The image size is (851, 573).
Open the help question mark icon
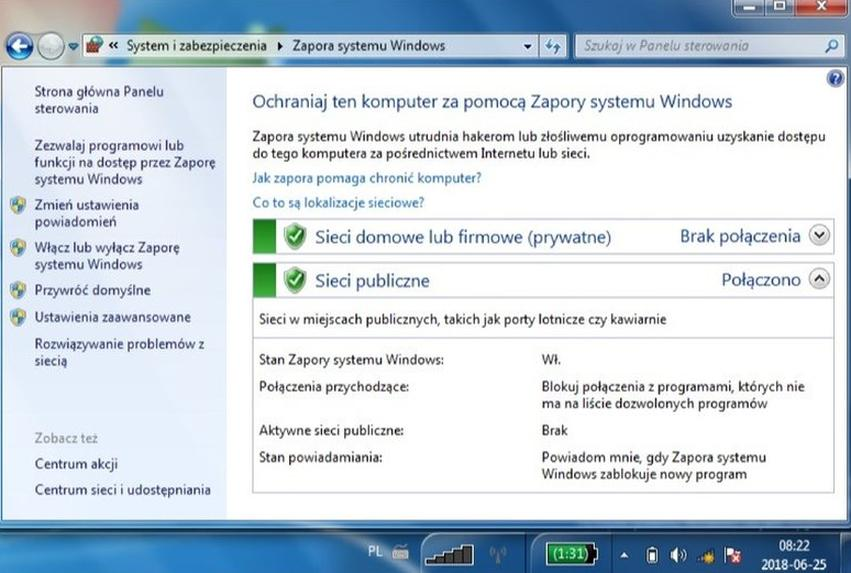[x=836, y=77]
